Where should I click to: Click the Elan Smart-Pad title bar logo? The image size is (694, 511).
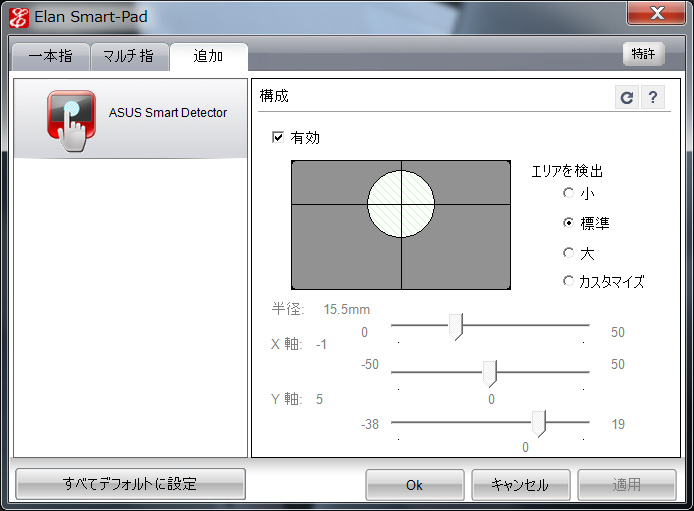19,16
